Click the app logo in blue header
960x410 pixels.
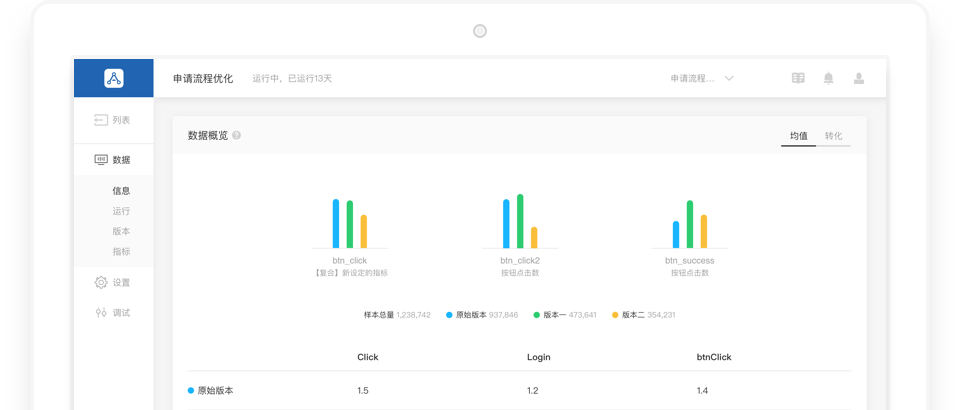coord(114,78)
